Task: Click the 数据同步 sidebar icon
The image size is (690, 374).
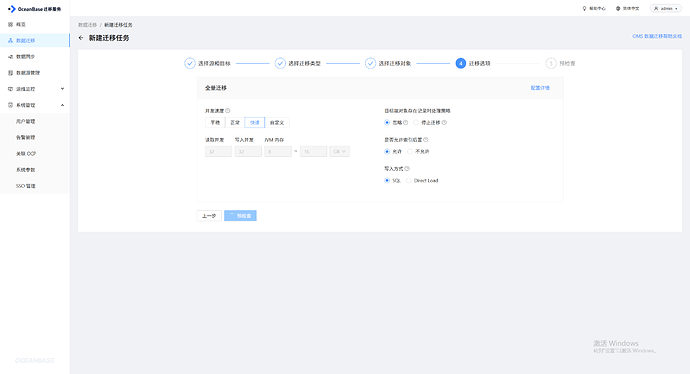Action: click(x=11, y=57)
